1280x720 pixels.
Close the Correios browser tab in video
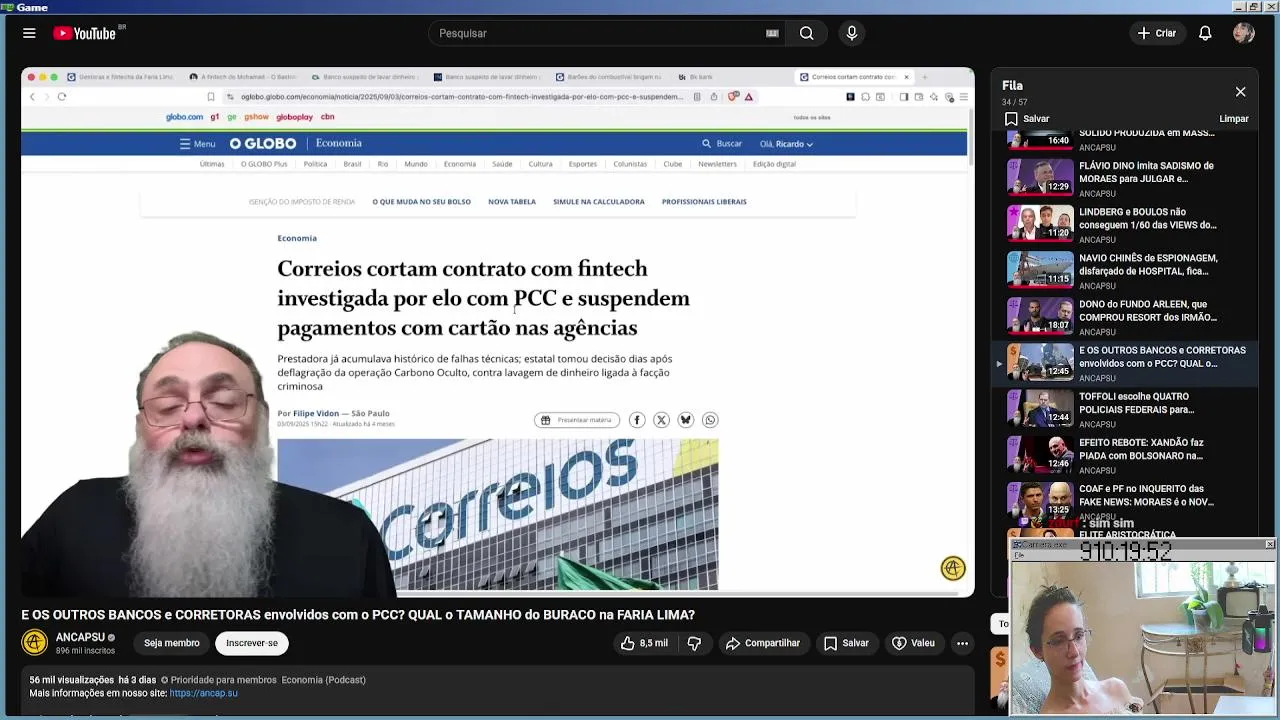pos(906,77)
